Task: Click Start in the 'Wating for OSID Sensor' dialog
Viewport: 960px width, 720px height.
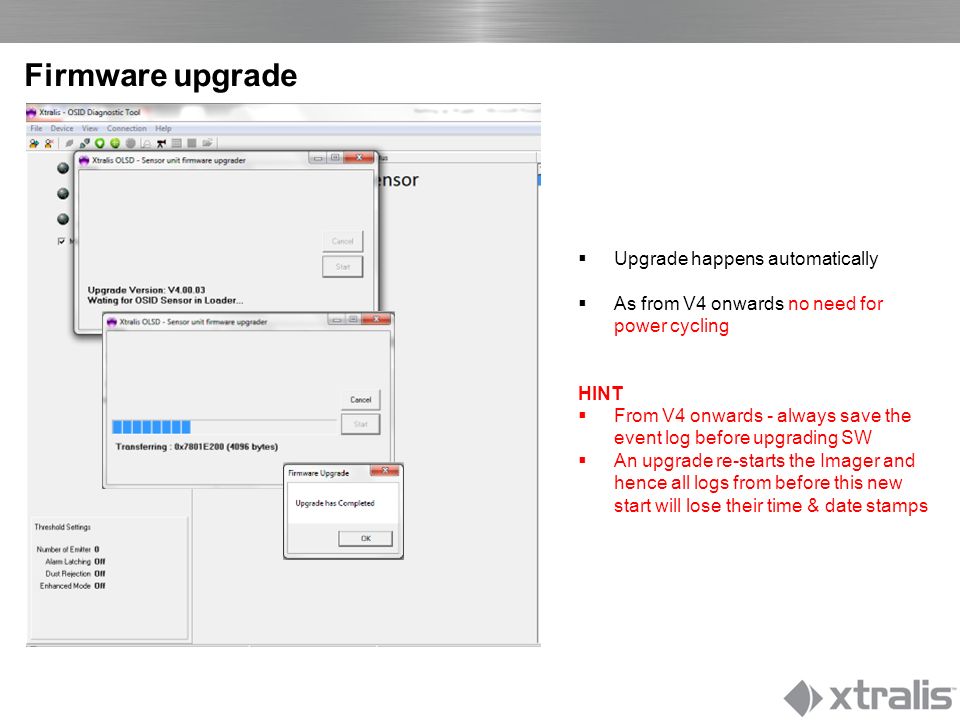Action: [x=343, y=266]
